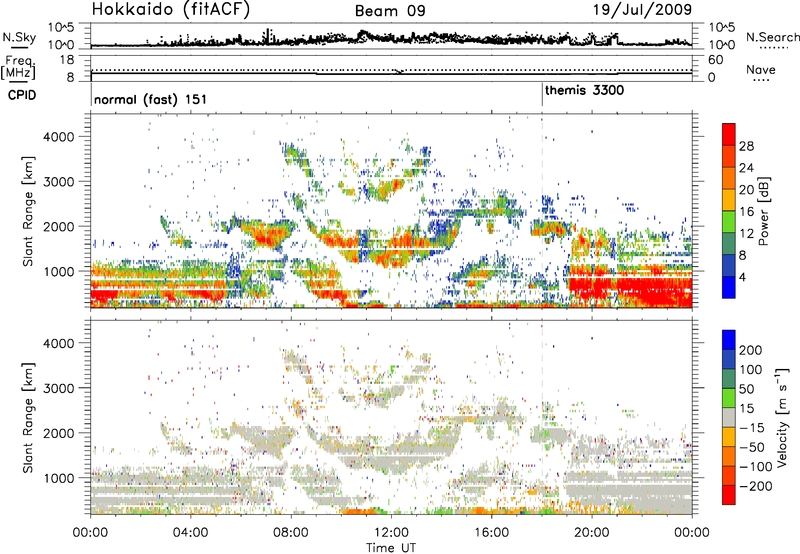Click the 'N.Sky' legend label

click(x=19, y=37)
